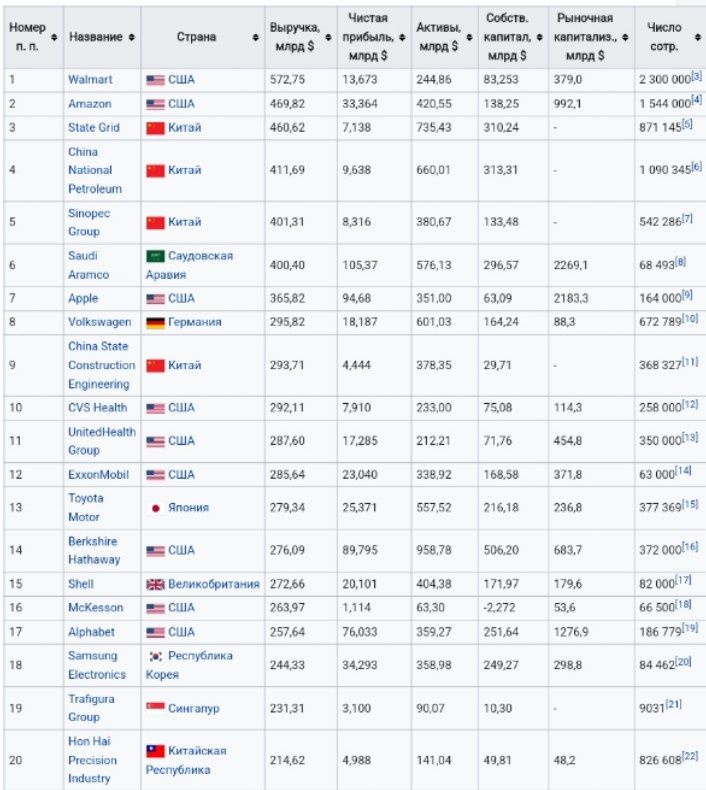Open the Великобритания country link
The height and width of the screenshot is (790, 706).
[x=214, y=584]
